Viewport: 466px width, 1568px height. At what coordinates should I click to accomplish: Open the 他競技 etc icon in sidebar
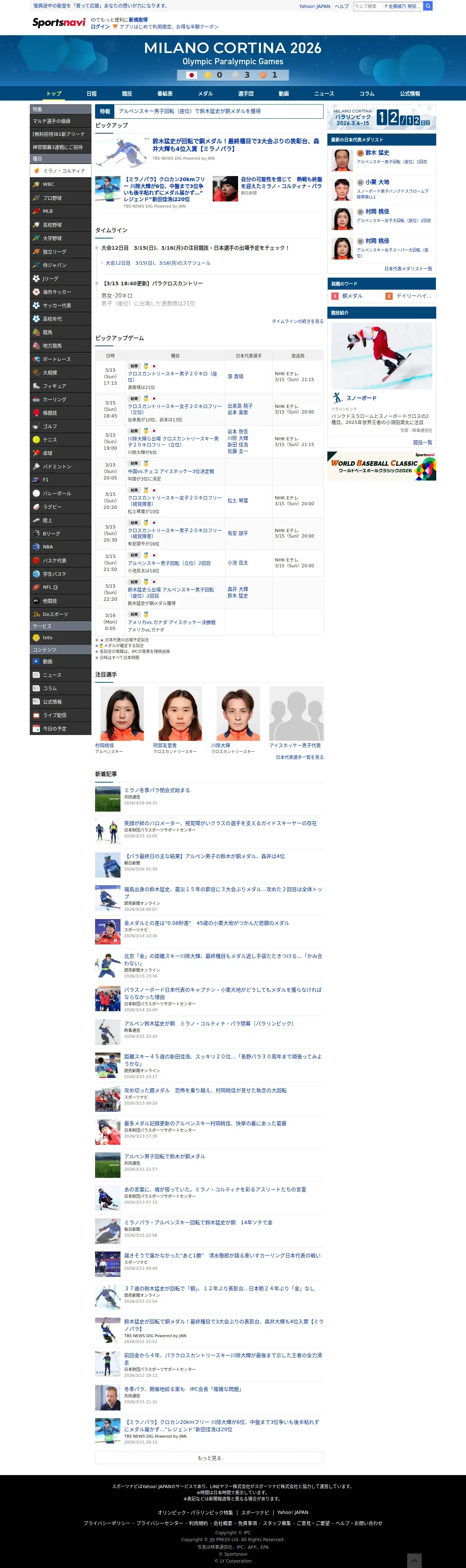click(x=37, y=600)
